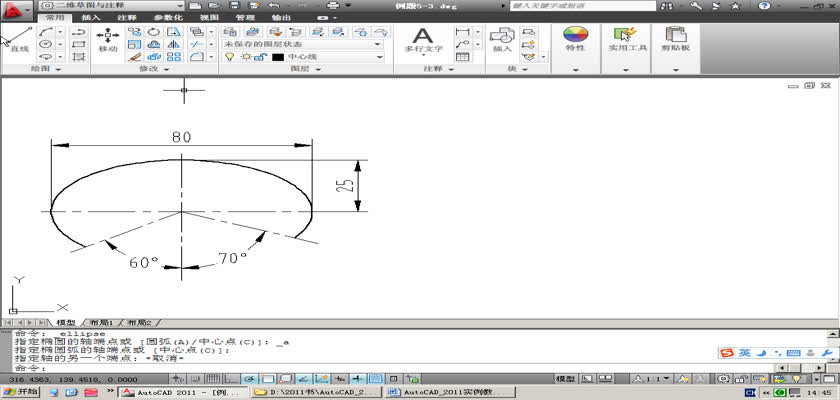Click the Undo arrow in quick access toolbar
Image resolution: width=840 pixels, height=400 pixels.
[274, 5]
